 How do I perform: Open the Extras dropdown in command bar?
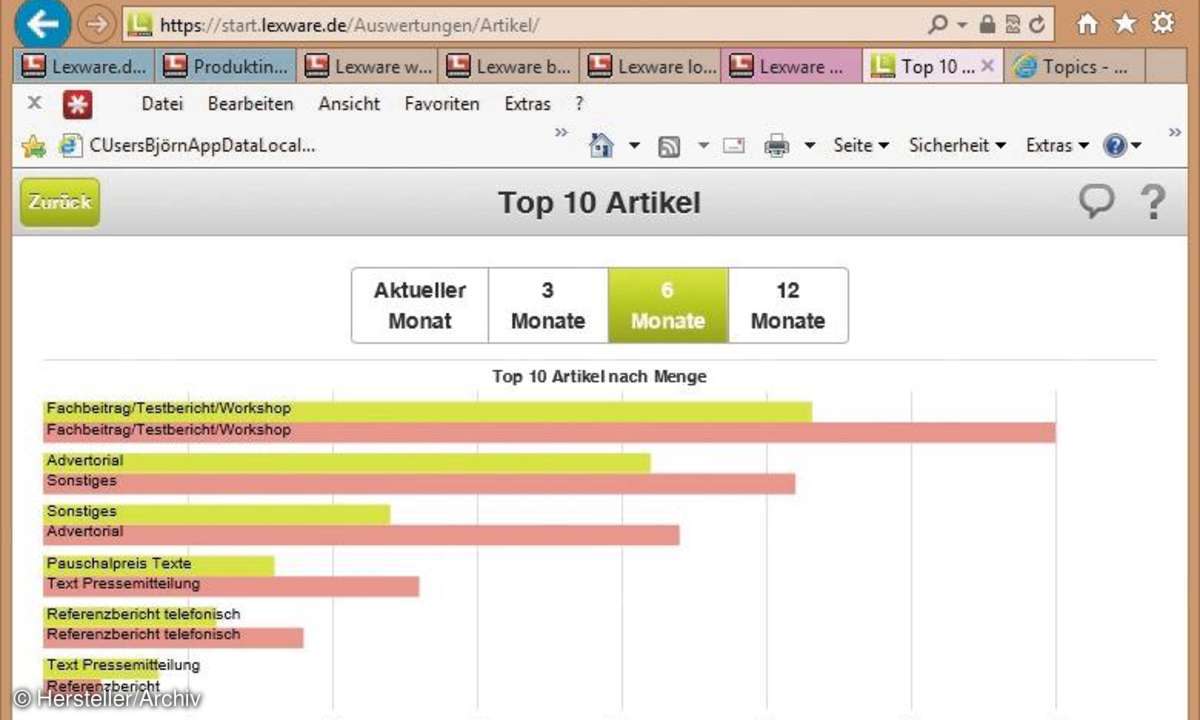pyautogui.click(x=1057, y=145)
